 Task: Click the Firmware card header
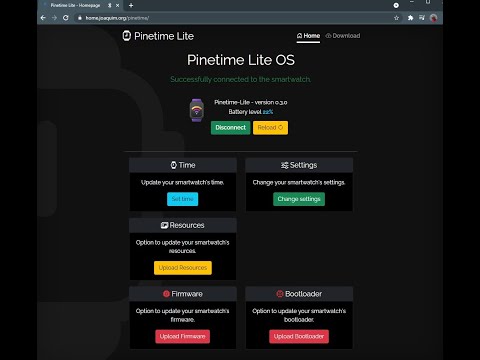pyautogui.click(x=183, y=294)
